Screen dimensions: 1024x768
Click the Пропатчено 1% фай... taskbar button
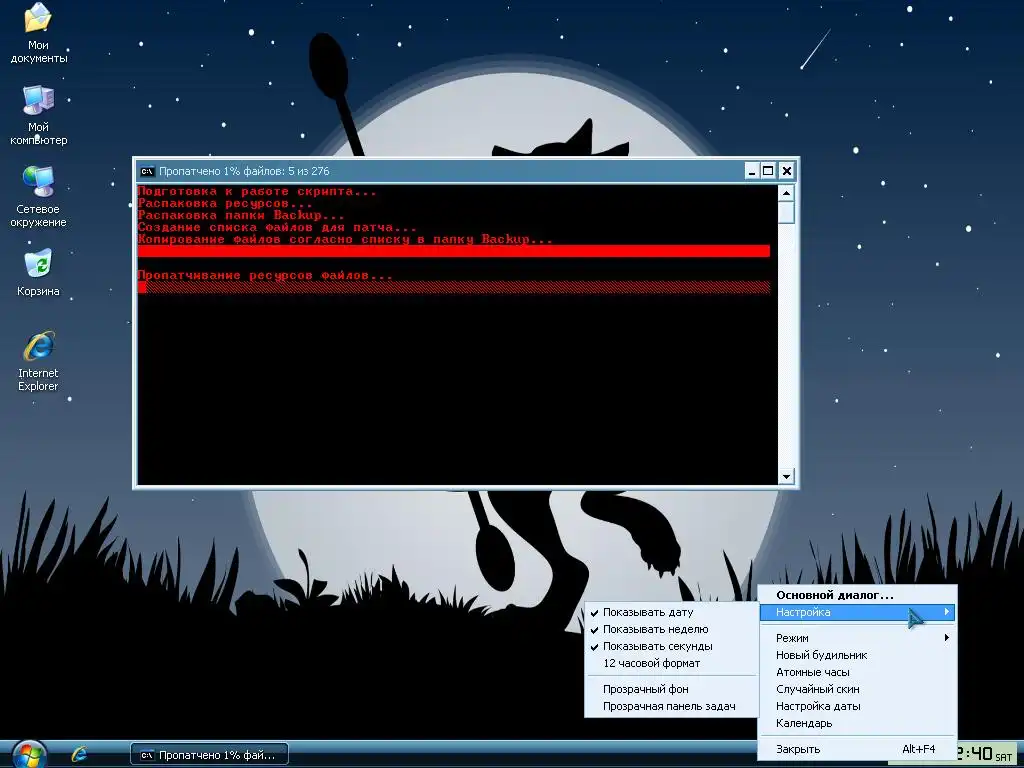[209, 755]
